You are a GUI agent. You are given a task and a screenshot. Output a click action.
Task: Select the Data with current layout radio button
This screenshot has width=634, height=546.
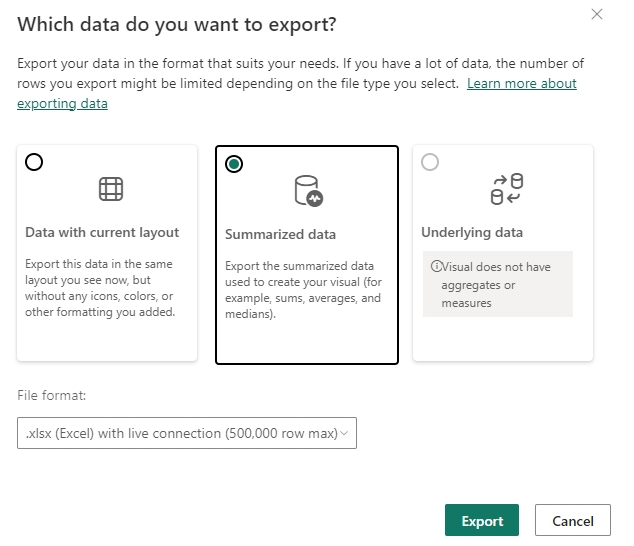click(x=34, y=163)
